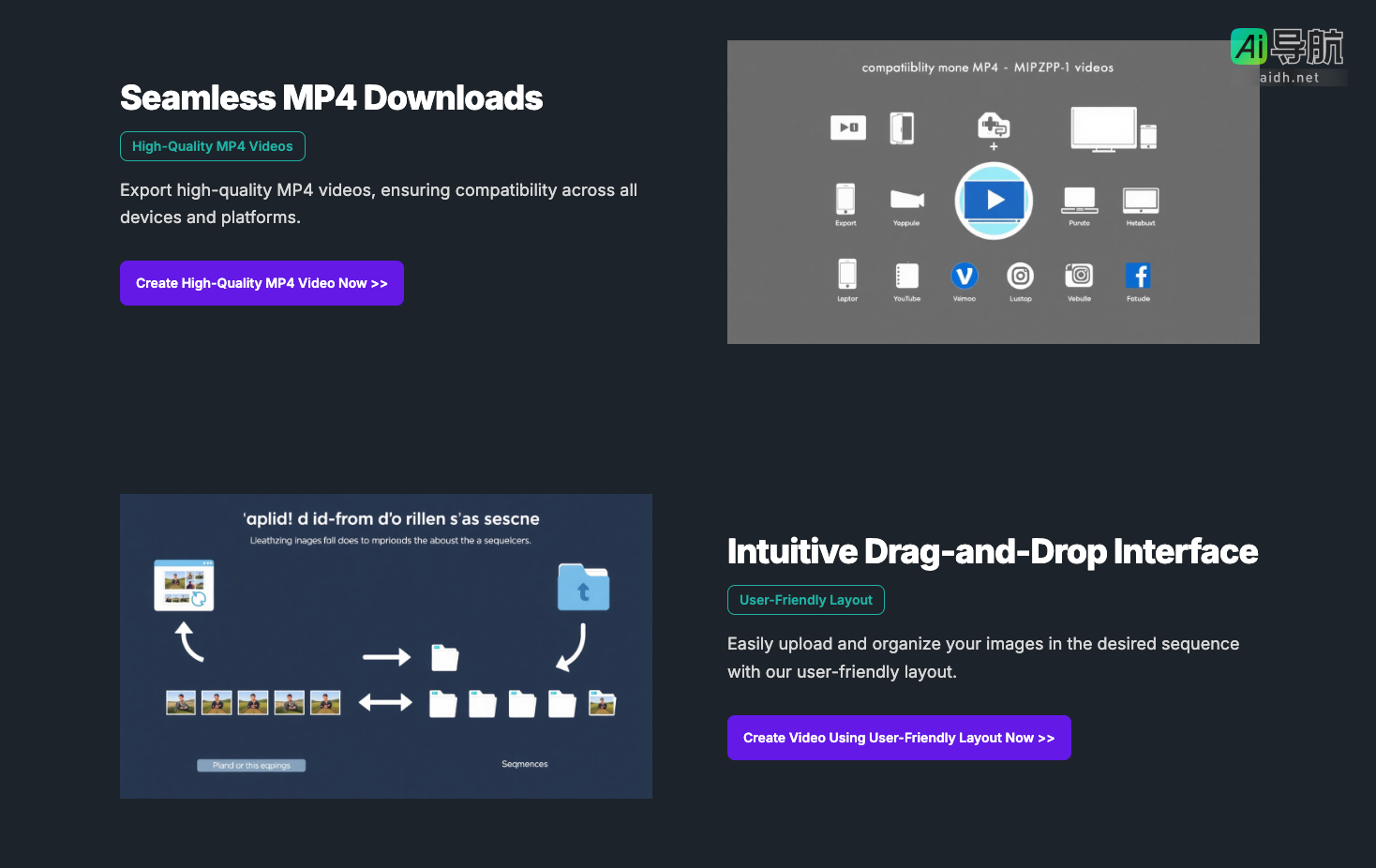The height and width of the screenshot is (868, 1376).
Task: Click the blue upload folder icon
Action: click(x=583, y=588)
